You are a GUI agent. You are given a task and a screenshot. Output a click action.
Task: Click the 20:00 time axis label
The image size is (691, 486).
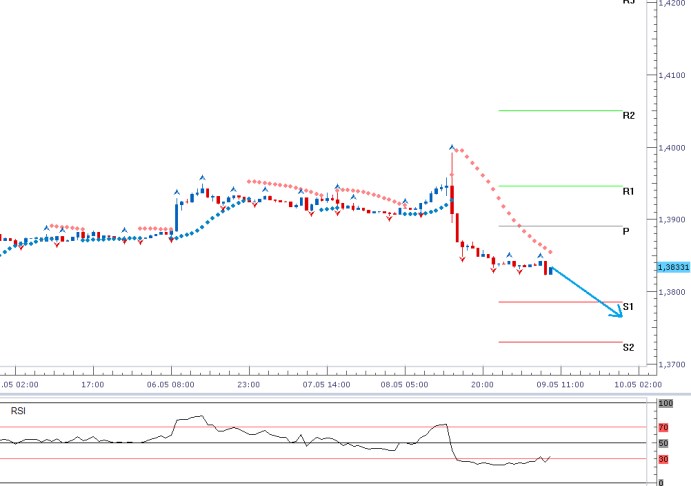[x=482, y=385]
